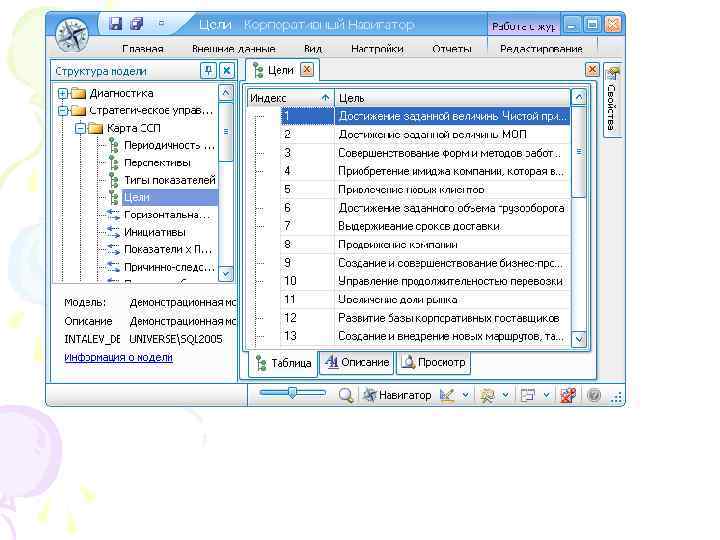The height and width of the screenshot is (540, 720).
Task: Open the dropdown arrow next to the yellow diagram icon
Action: click(x=506, y=395)
